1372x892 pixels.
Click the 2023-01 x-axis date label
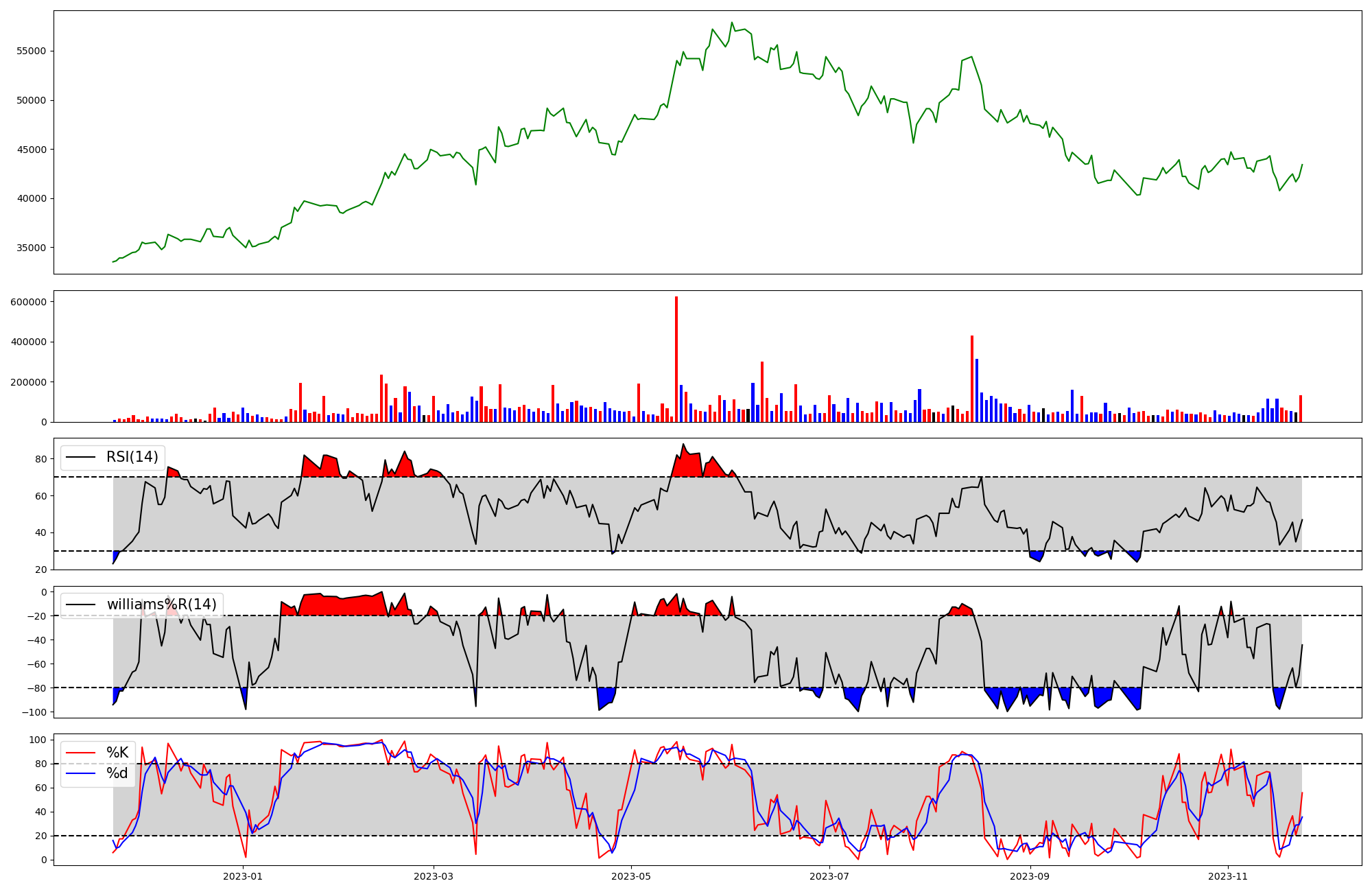[243, 876]
